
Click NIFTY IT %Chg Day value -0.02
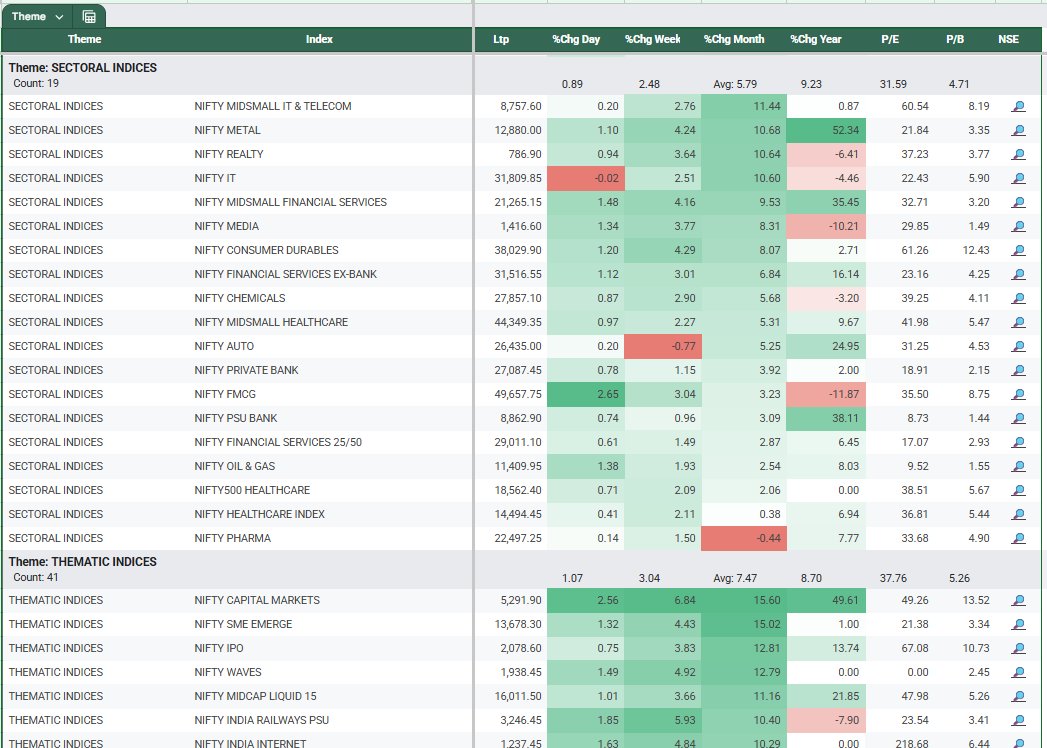tap(586, 178)
